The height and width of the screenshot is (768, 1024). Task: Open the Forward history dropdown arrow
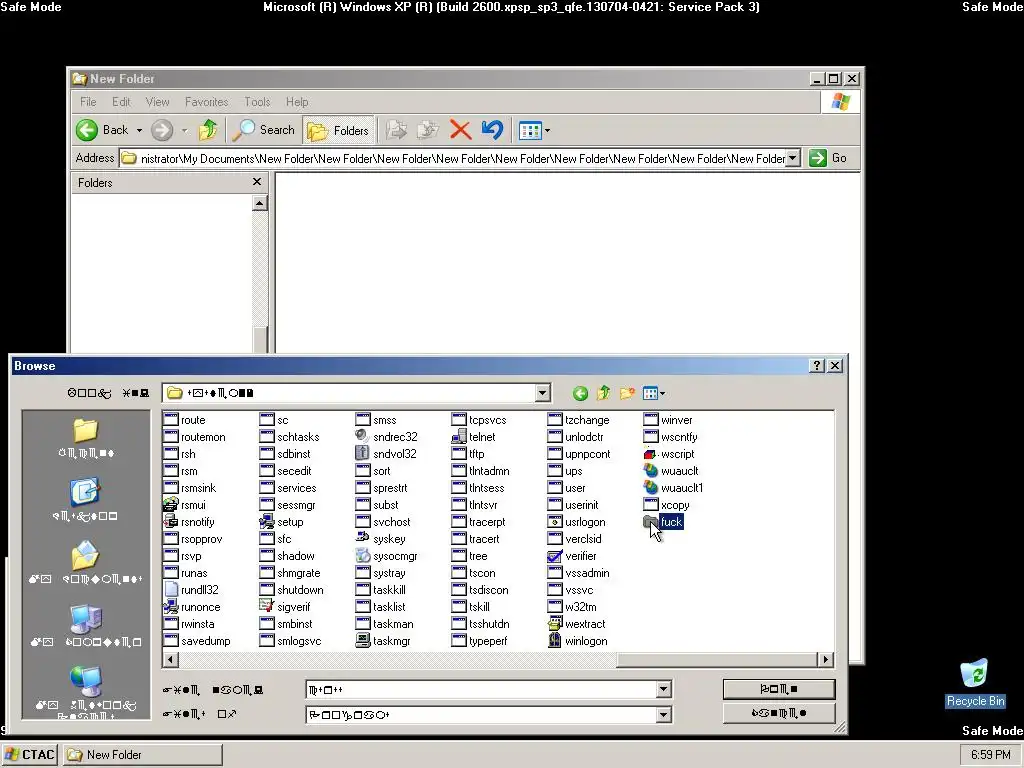(x=184, y=131)
